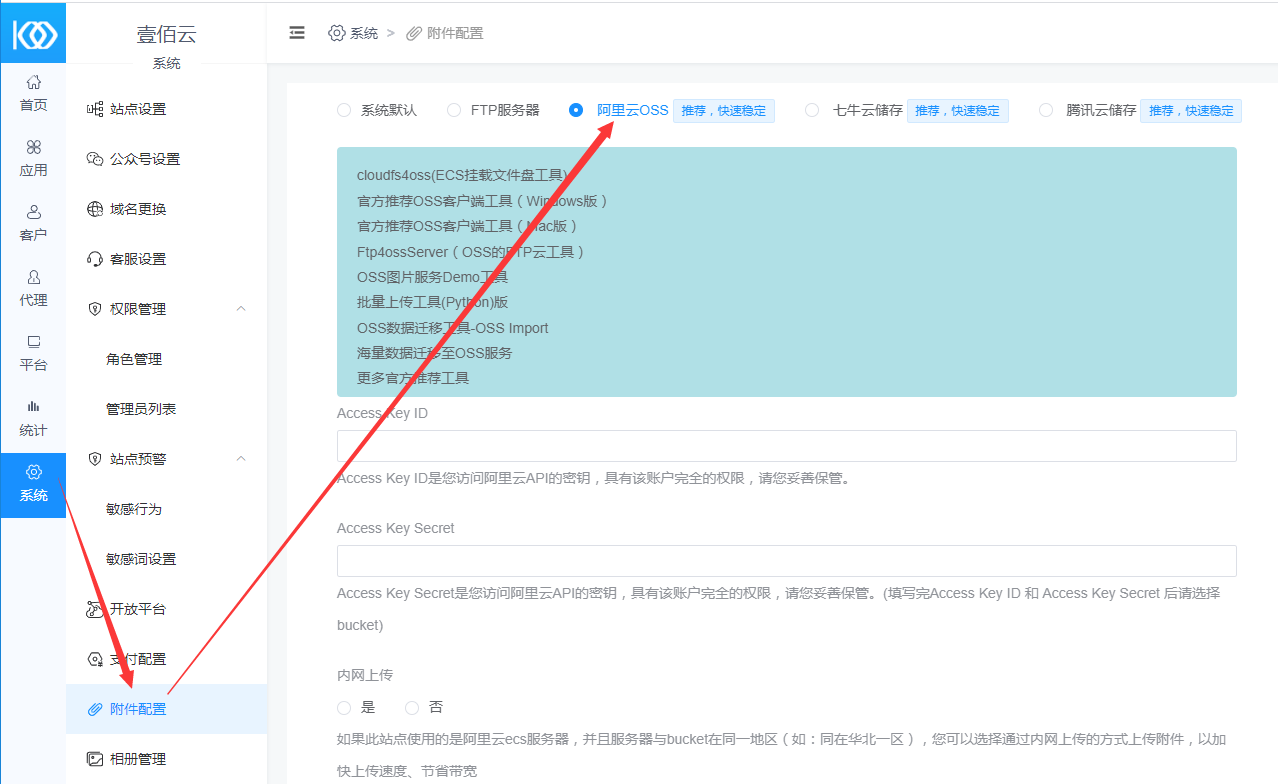Select the FTP服务器 radio button

(454, 110)
